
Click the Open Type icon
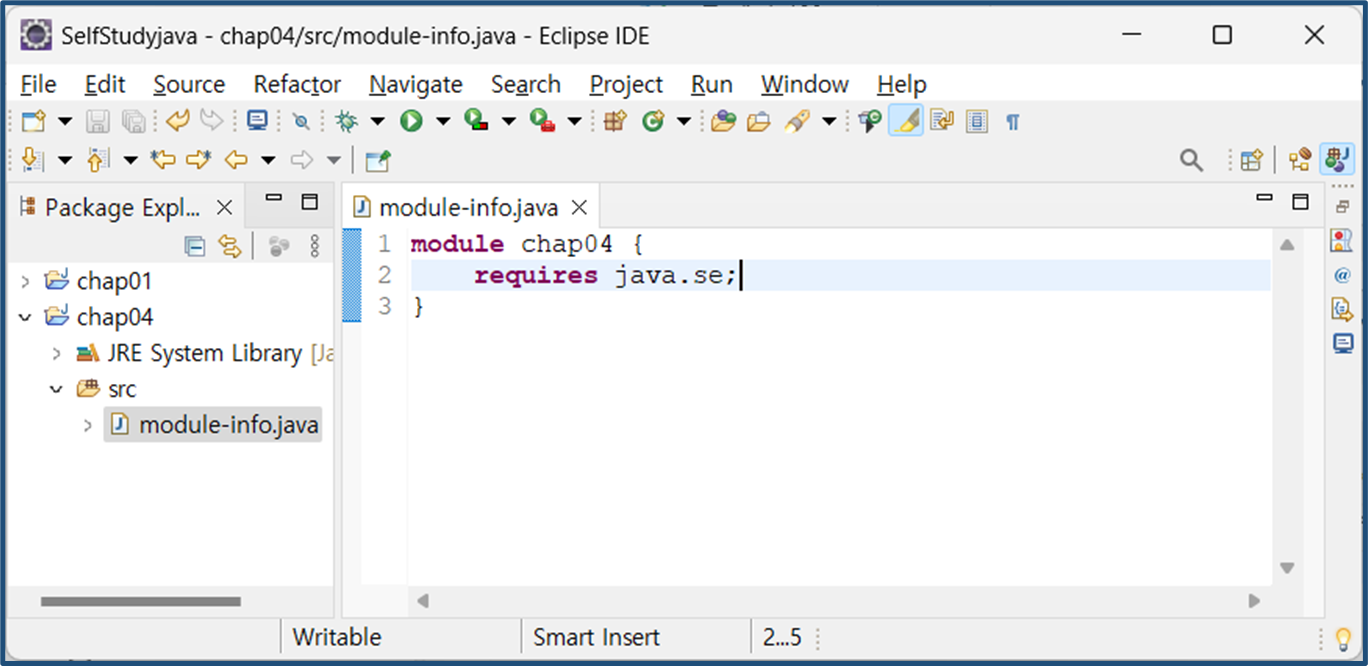point(723,122)
